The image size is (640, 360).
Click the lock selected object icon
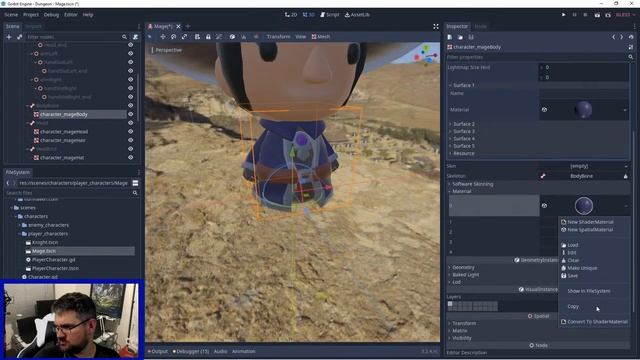208,37
